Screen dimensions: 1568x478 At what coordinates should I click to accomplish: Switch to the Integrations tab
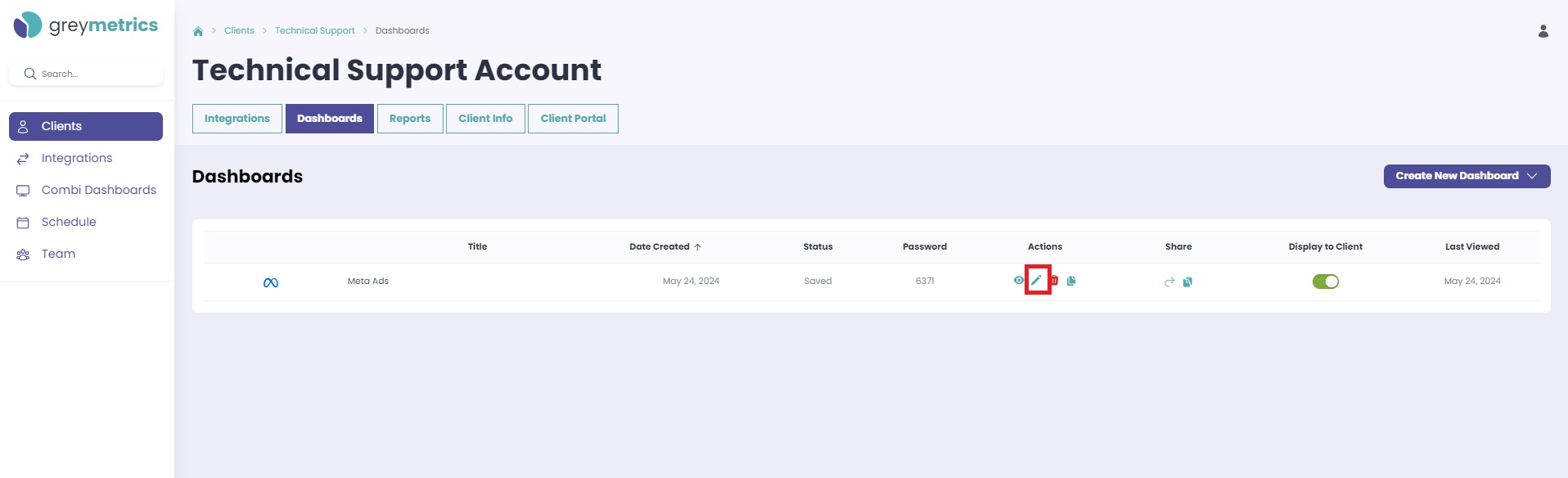click(237, 119)
